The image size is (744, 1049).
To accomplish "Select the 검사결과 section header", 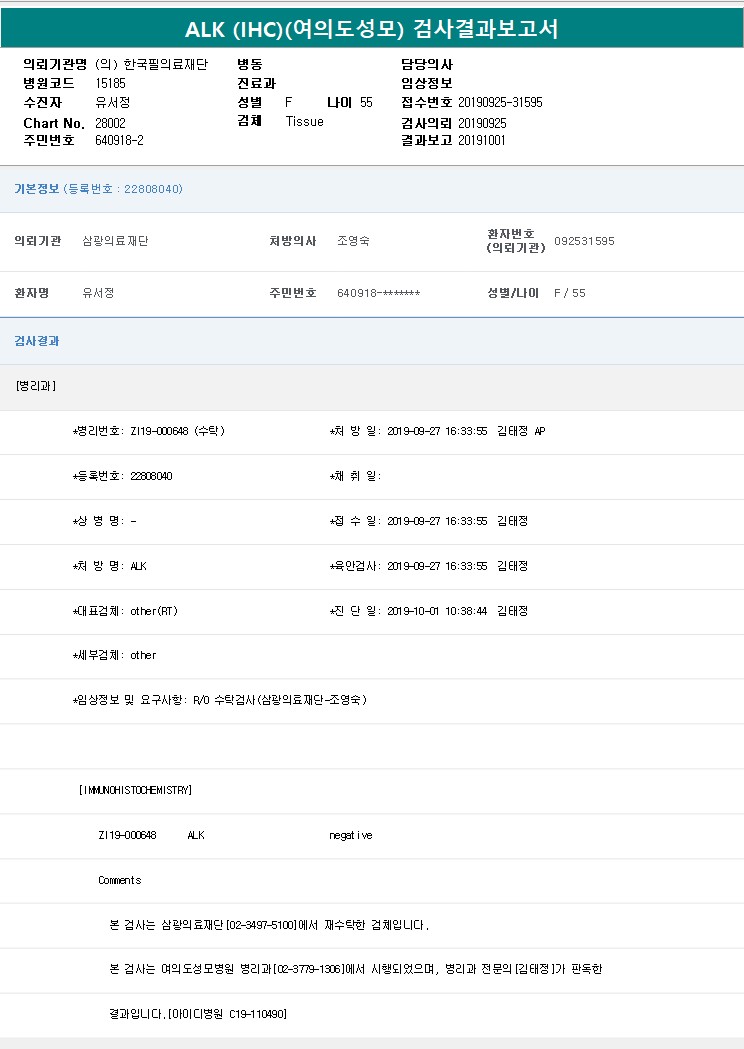I will (37, 341).
